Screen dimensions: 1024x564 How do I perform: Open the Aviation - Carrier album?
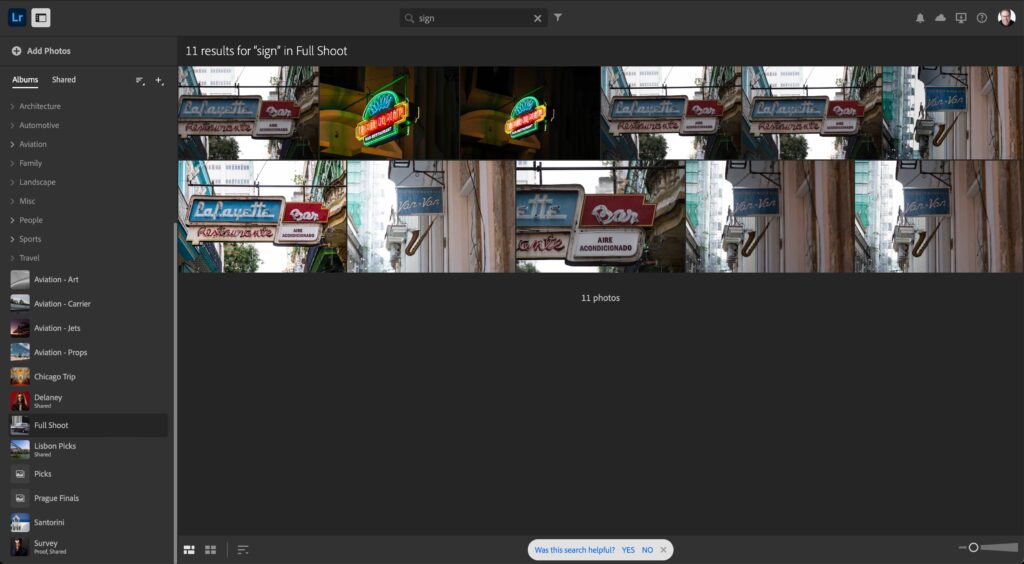pyautogui.click(x=88, y=304)
